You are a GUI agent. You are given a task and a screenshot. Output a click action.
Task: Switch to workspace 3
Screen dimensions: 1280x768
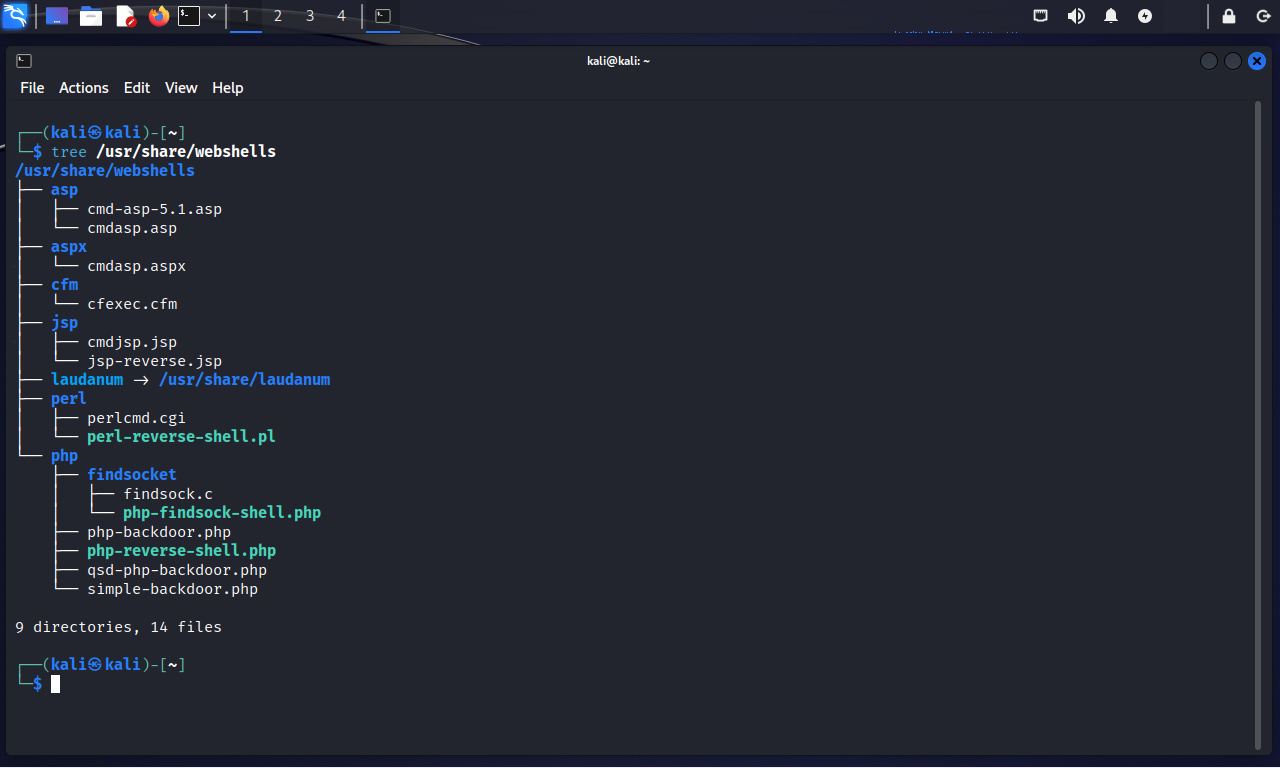(310, 16)
